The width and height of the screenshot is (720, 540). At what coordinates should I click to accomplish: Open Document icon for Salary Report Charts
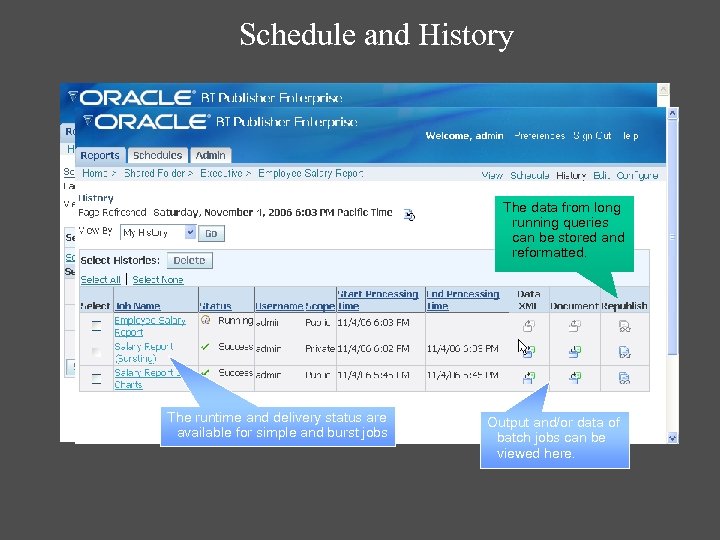(x=574, y=378)
